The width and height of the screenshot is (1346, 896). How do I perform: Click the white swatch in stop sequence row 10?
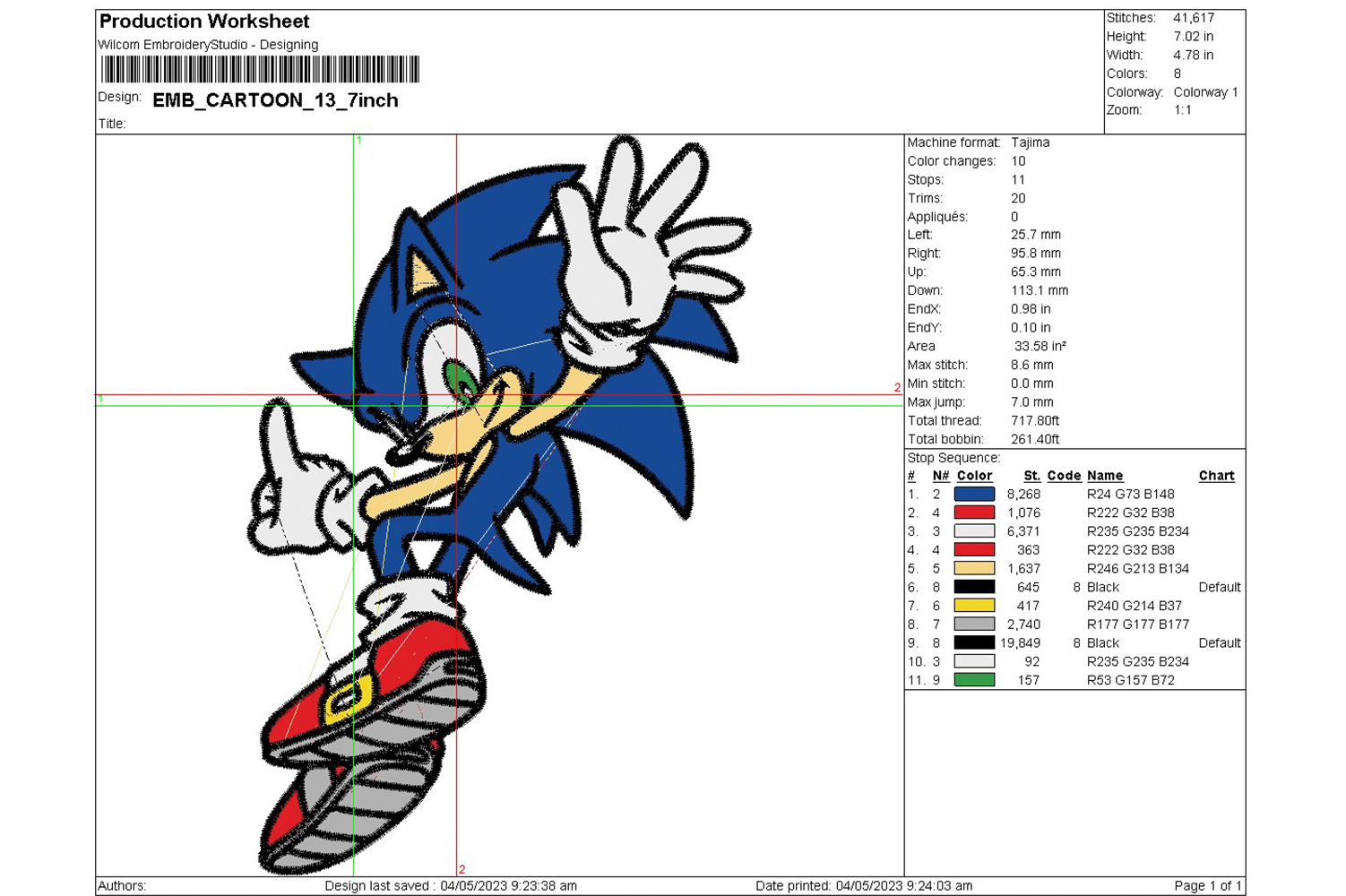point(974,661)
